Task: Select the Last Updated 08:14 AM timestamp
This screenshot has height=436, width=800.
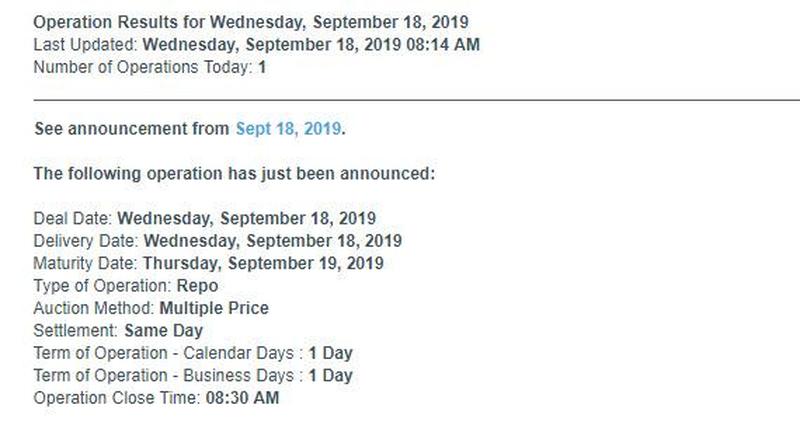Action: click(x=311, y=45)
